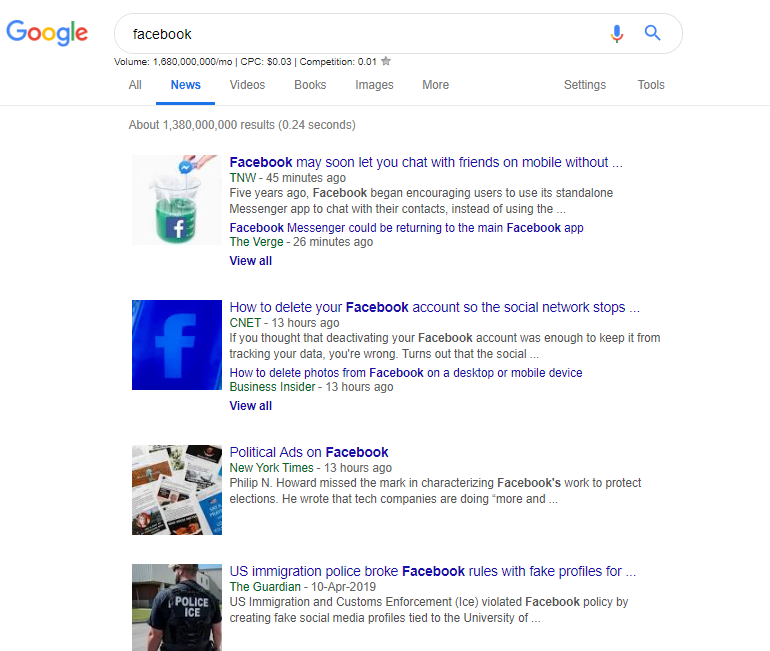Open the Tools filter options
Image resolution: width=770 pixels, height=651 pixels.
pos(651,85)
